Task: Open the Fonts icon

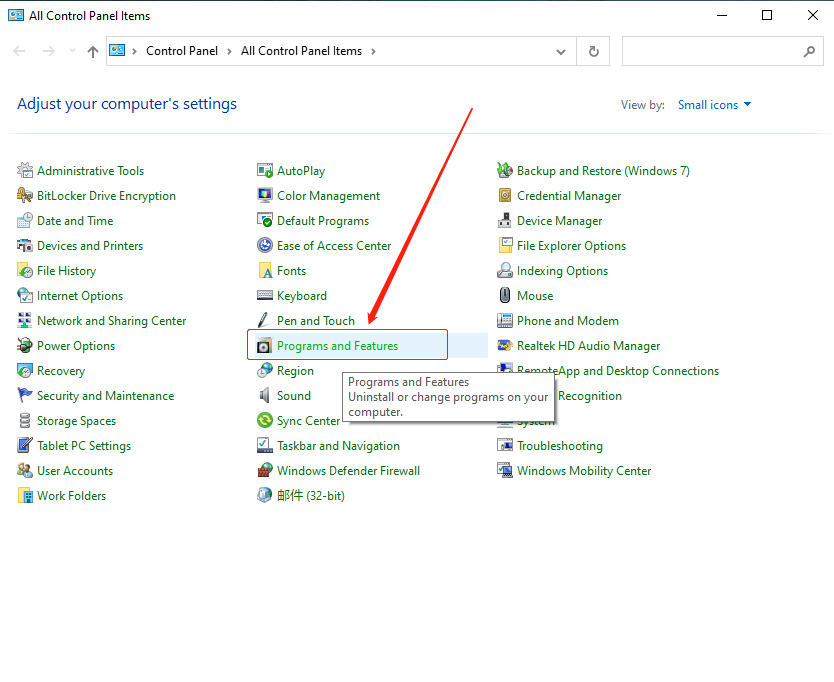Action: (264, 270)
